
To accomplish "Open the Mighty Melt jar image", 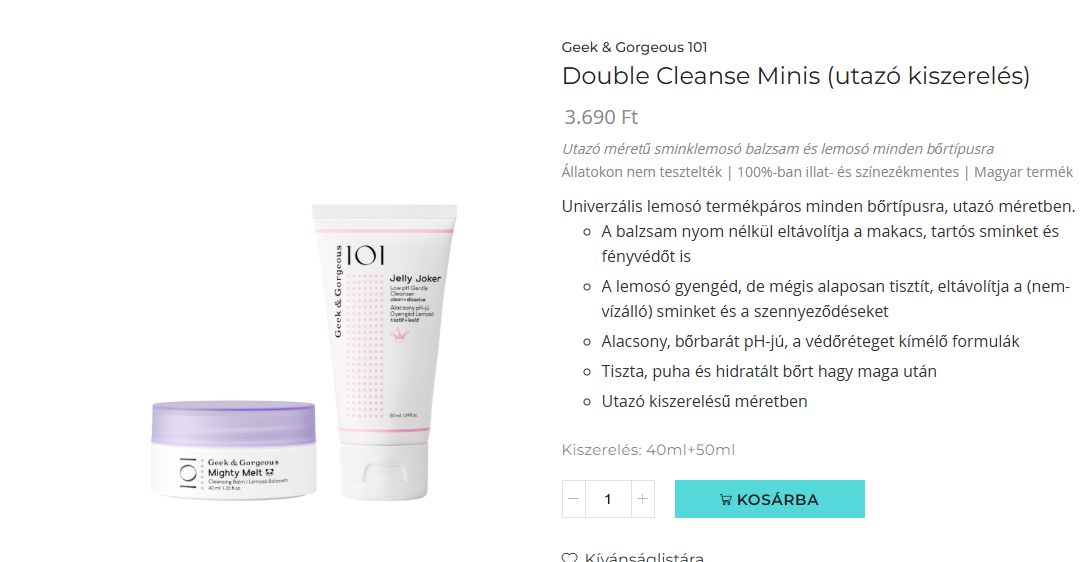I will point(234,449).
